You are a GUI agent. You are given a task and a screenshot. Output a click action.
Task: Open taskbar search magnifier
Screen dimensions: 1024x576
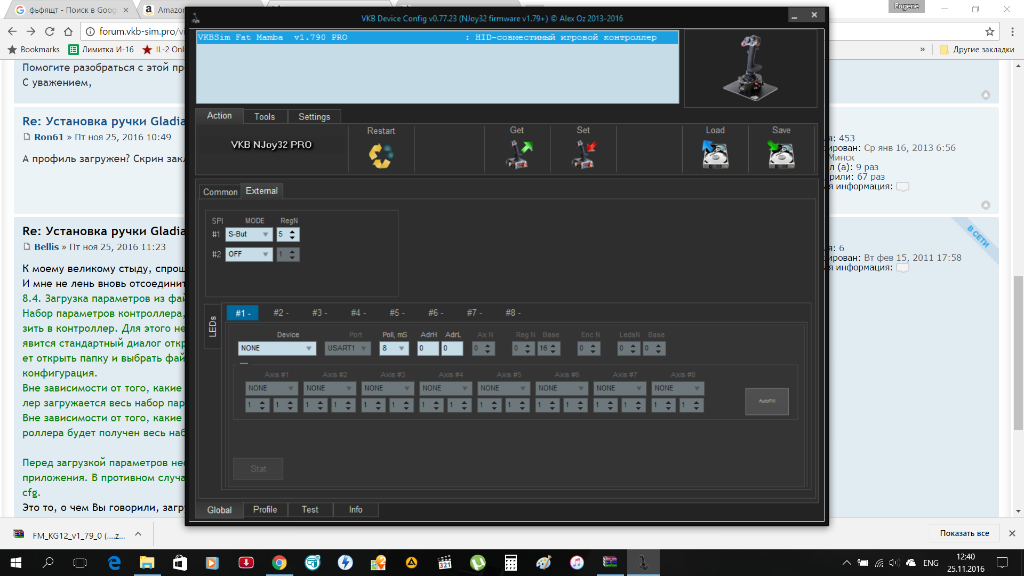tap(48, 562)
